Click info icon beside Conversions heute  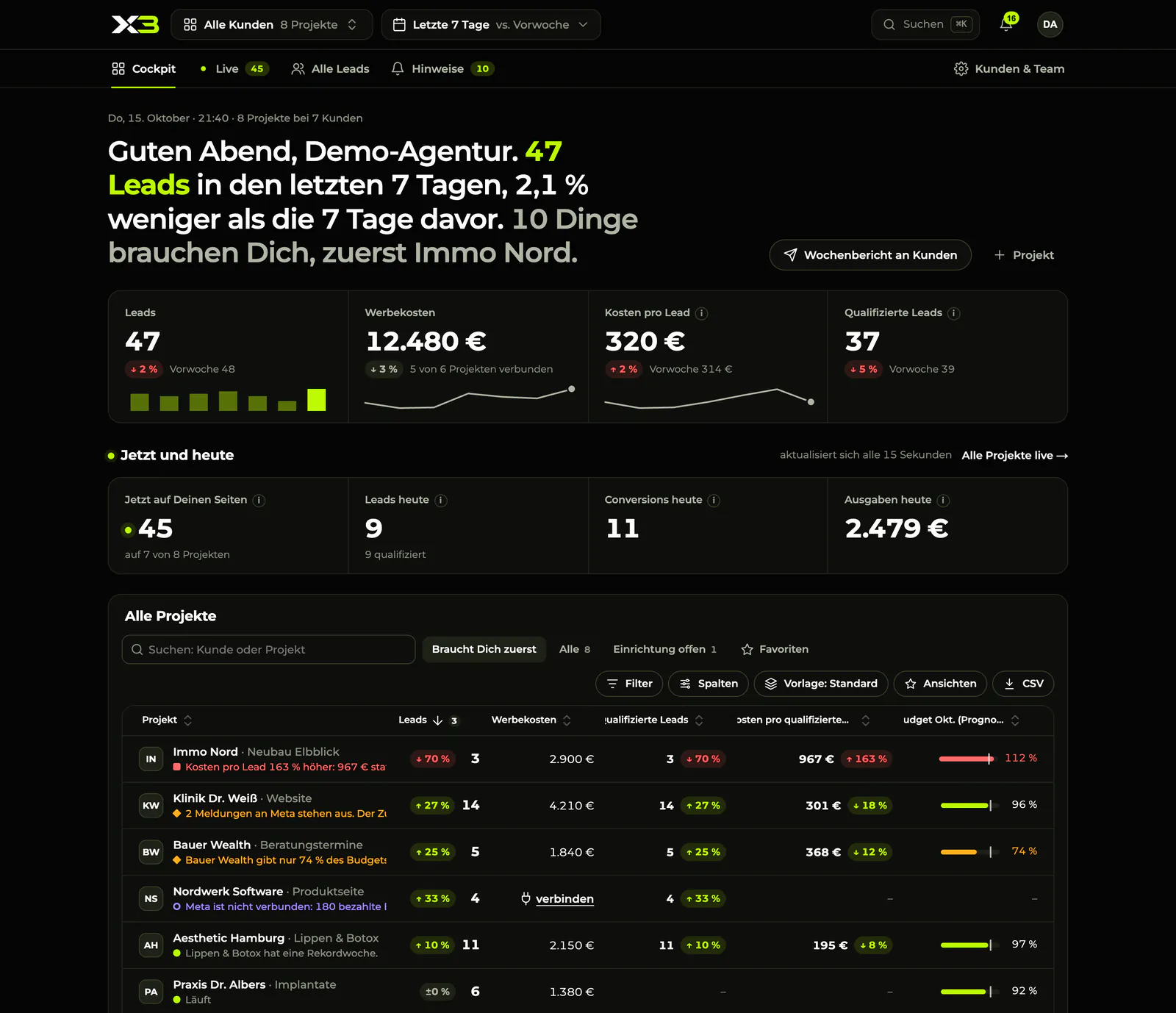point(714,500)
